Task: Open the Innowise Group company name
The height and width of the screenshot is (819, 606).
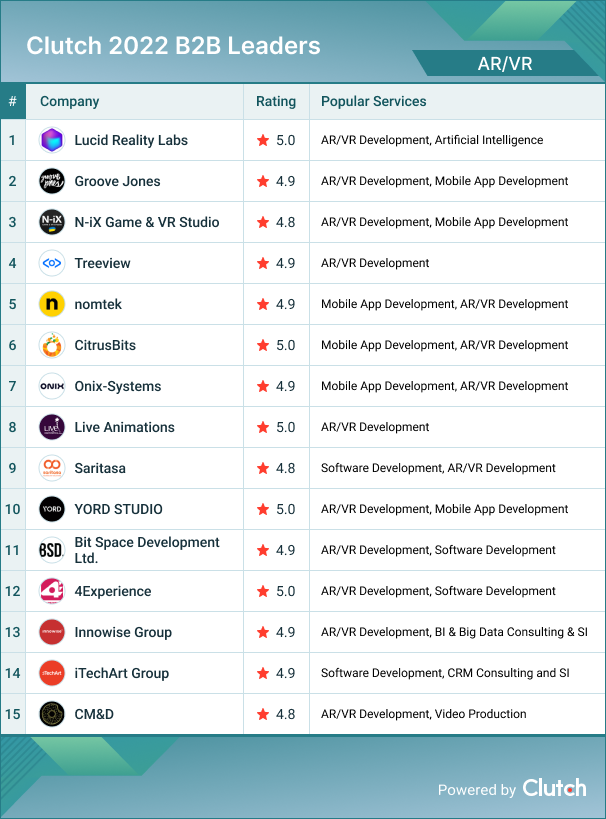Action: point(123,632)
